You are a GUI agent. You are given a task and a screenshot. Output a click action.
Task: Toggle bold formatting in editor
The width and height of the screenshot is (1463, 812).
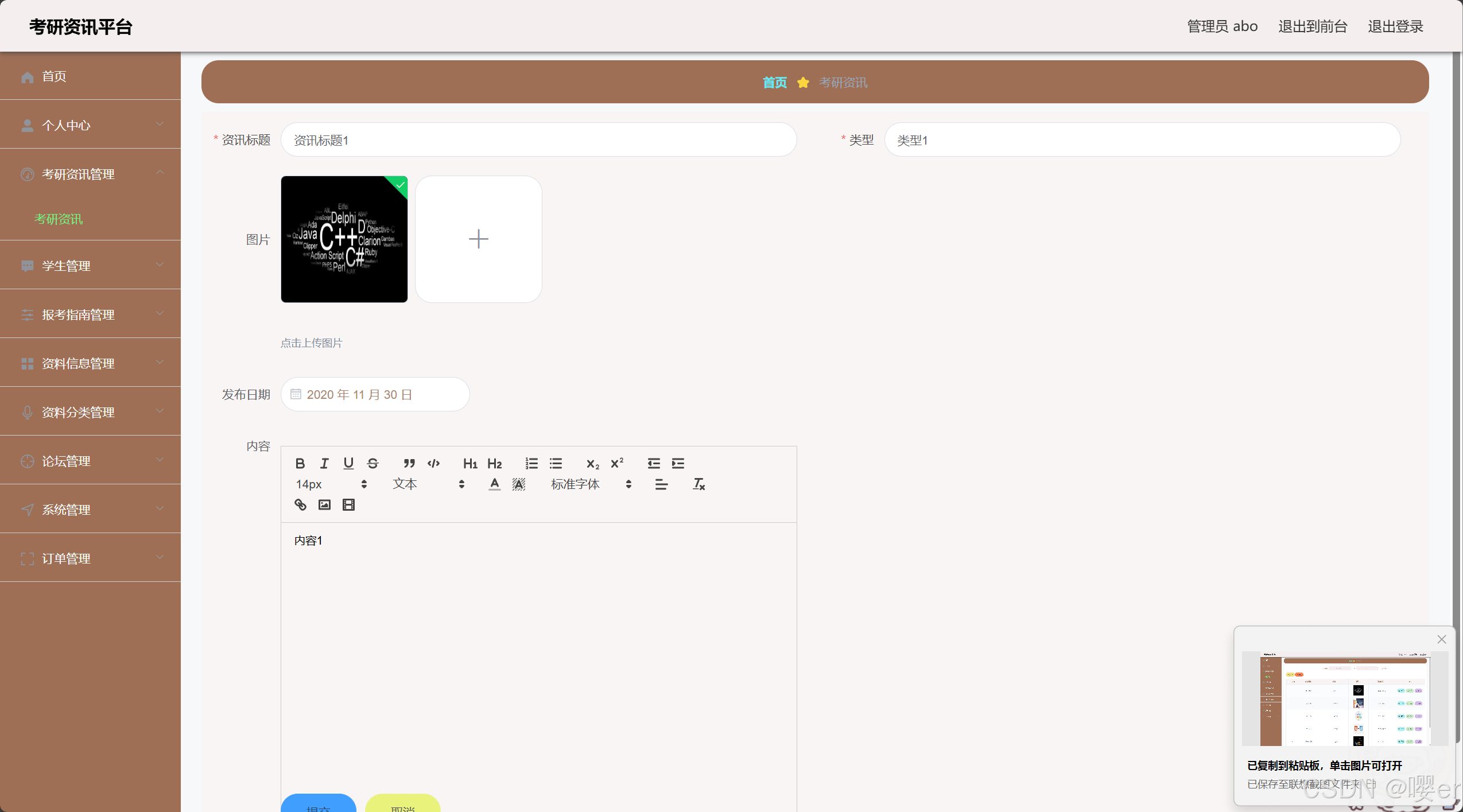tap(300, 463)
